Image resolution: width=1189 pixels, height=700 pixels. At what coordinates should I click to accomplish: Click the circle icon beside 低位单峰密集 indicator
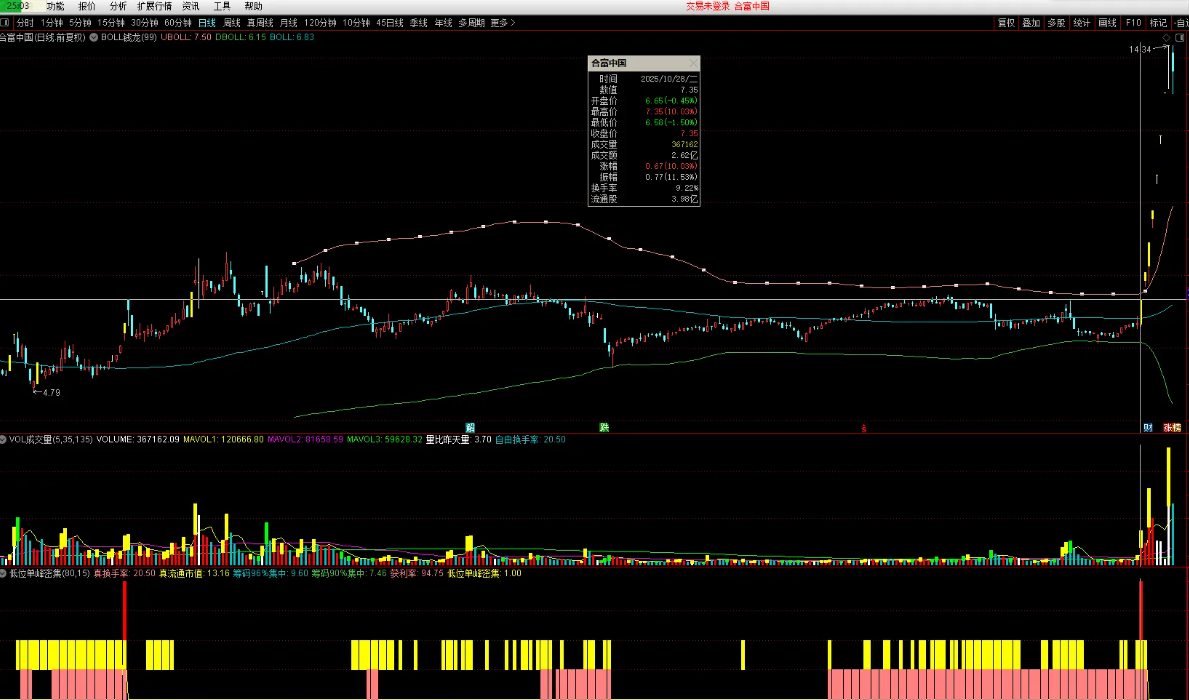click(x=4, y=574)
